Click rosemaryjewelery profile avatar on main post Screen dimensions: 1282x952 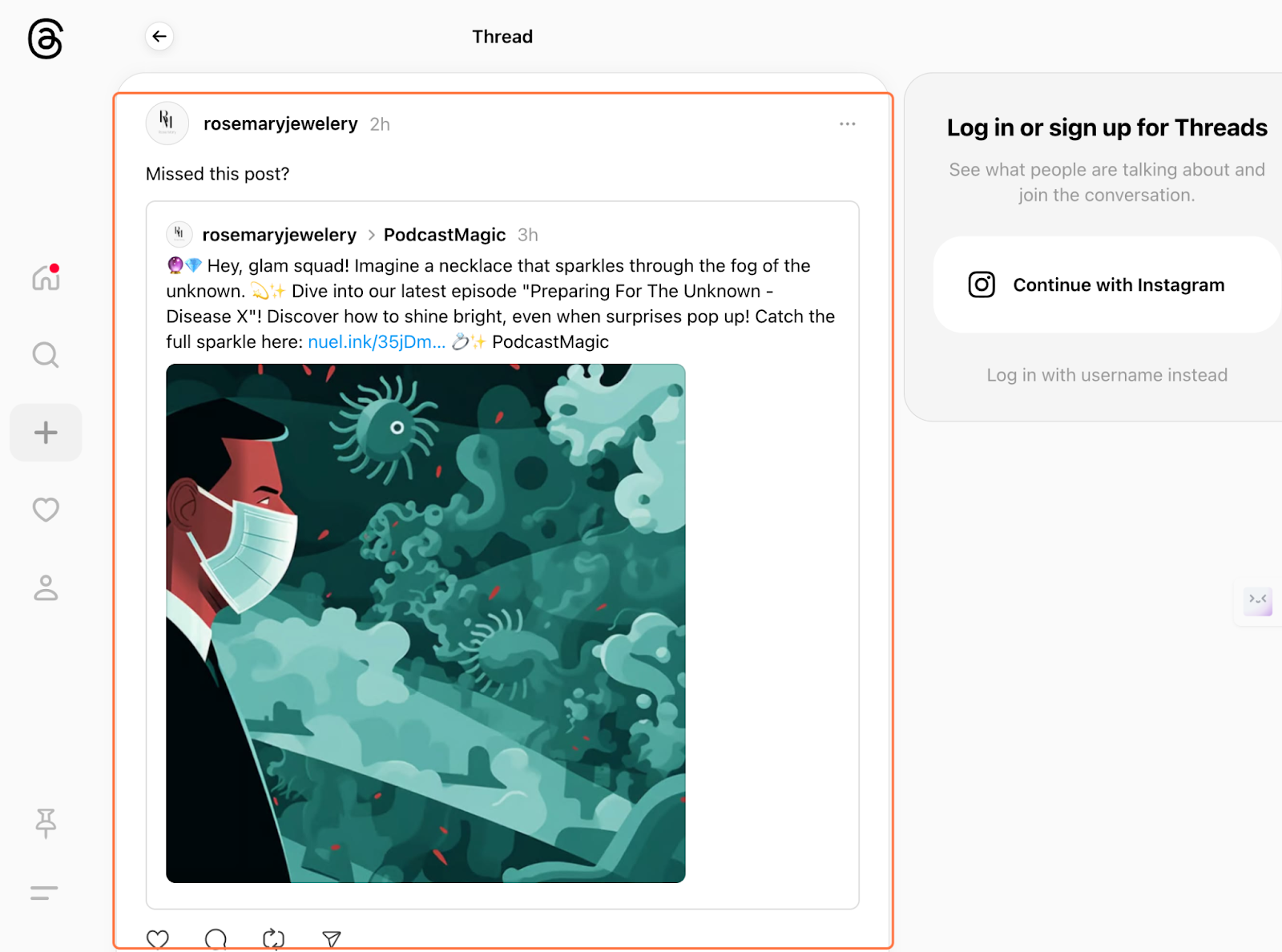[167, 123]
